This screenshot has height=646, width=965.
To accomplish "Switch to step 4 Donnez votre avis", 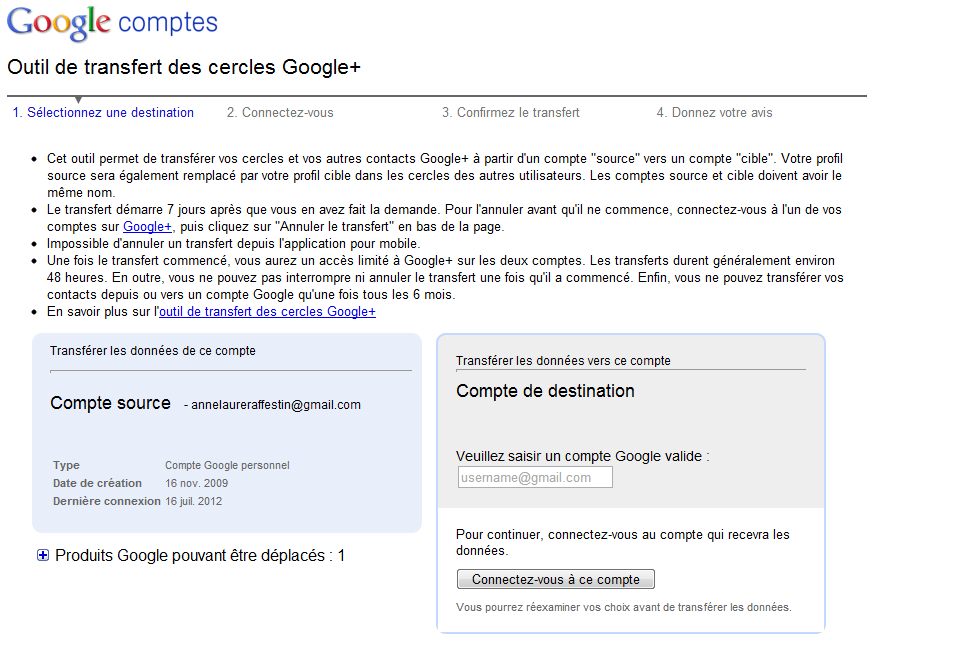I will click(x=714, y=113).
